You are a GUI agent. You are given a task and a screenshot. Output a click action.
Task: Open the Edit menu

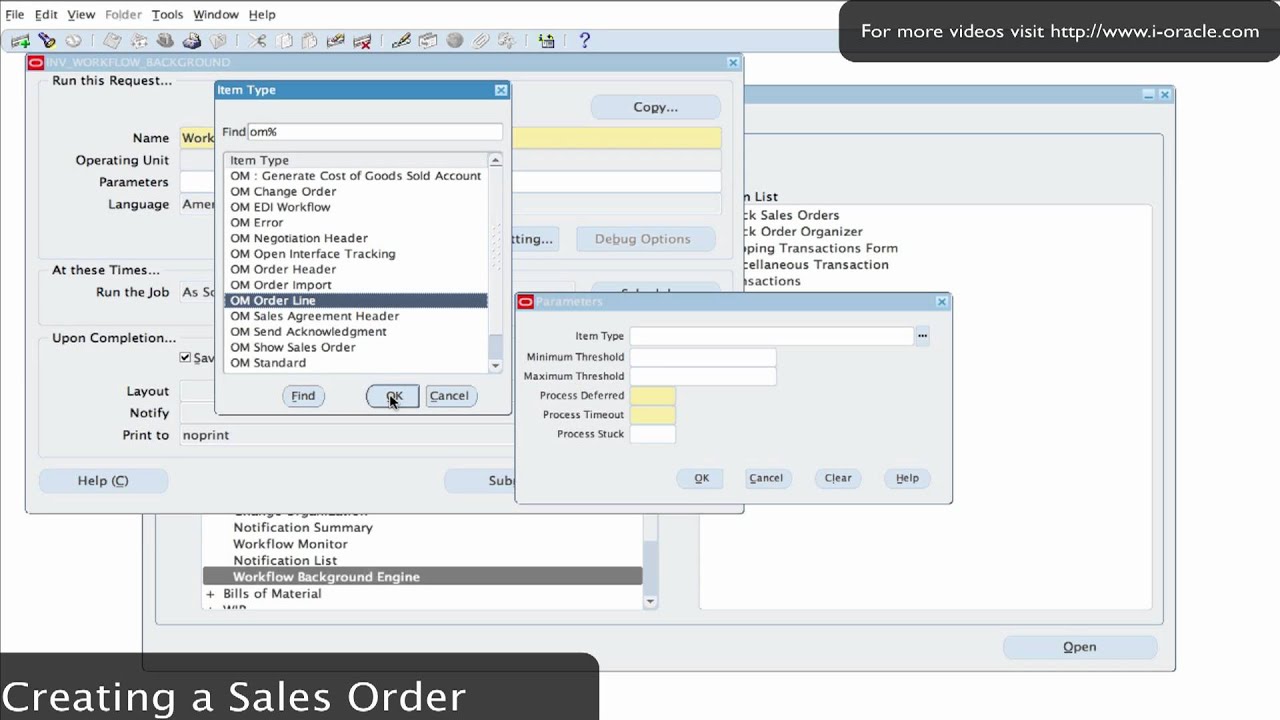[x=46, y=14]
